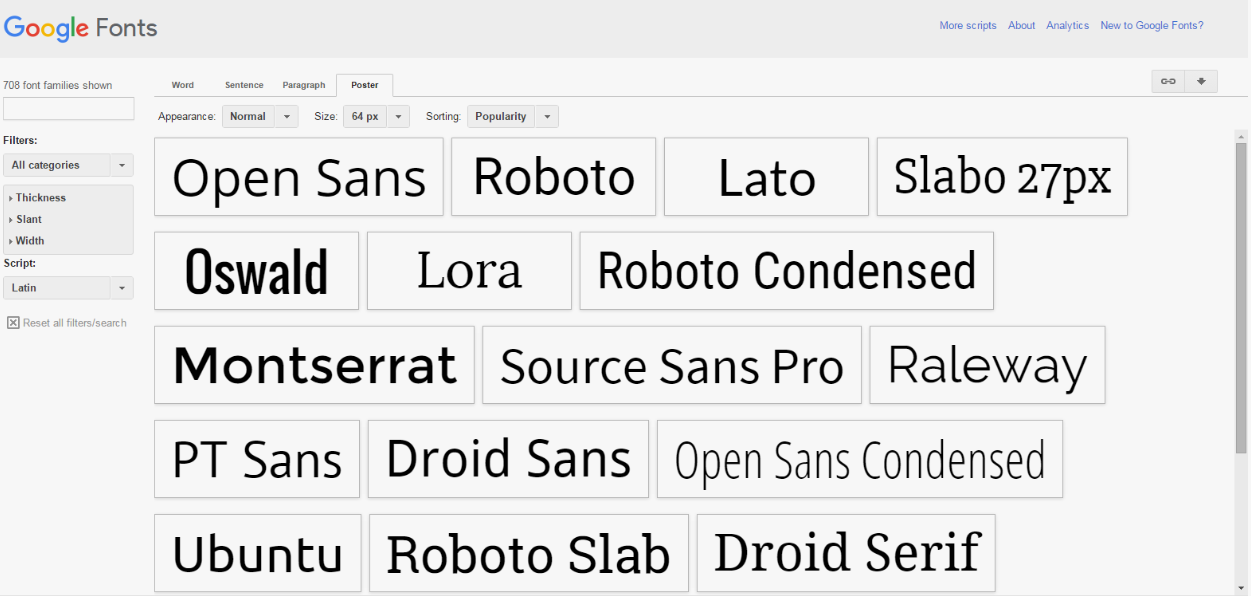The image size is (1251, 596).
Task: Select the Ubuntu font card
Action: point(258,553)
